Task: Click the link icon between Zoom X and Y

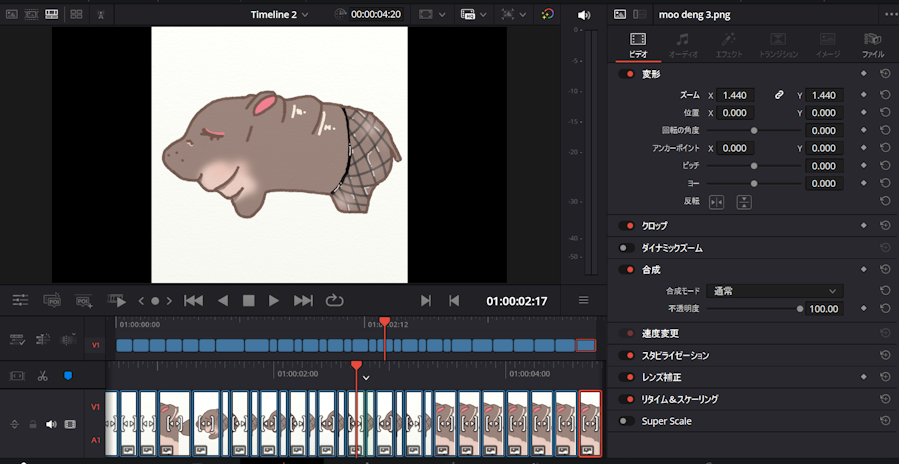Action: click(779, 95)
